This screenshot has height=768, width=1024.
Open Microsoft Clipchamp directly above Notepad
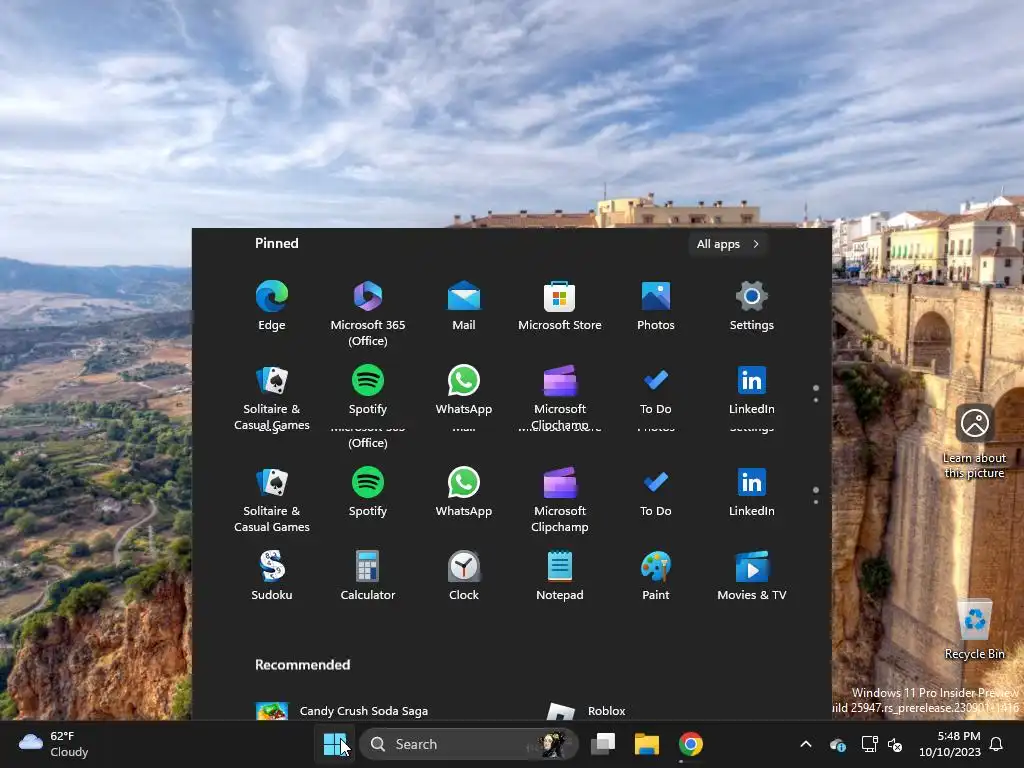560,499
